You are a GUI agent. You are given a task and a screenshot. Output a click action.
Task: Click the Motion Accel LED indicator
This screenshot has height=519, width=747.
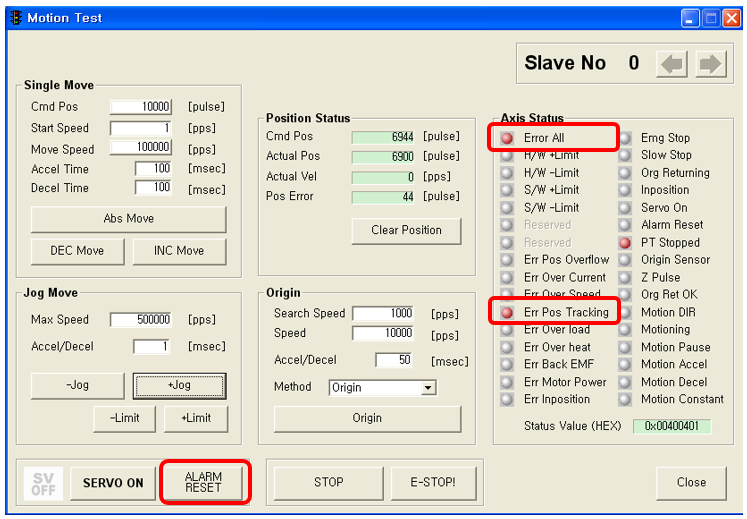click(x=625, y=365)
